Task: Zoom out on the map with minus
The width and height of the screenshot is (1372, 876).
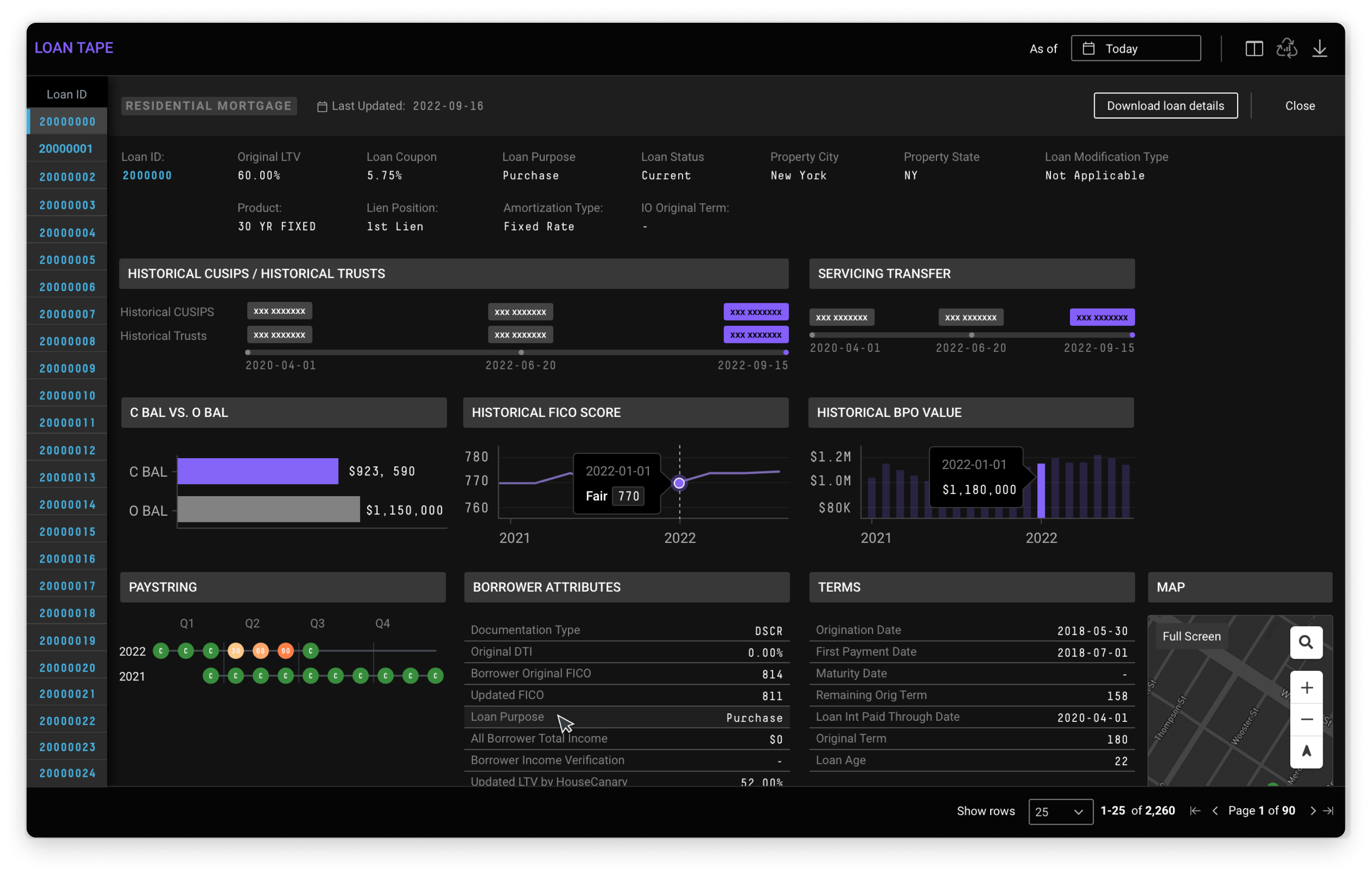Action: coord(1306,719)
